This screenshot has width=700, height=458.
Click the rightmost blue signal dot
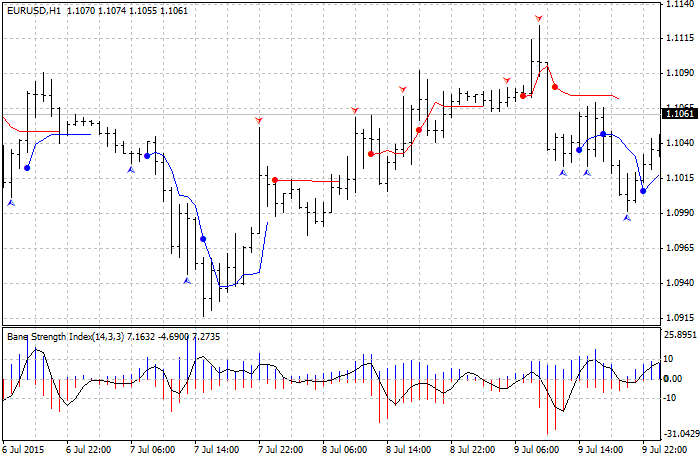[643, 190]
